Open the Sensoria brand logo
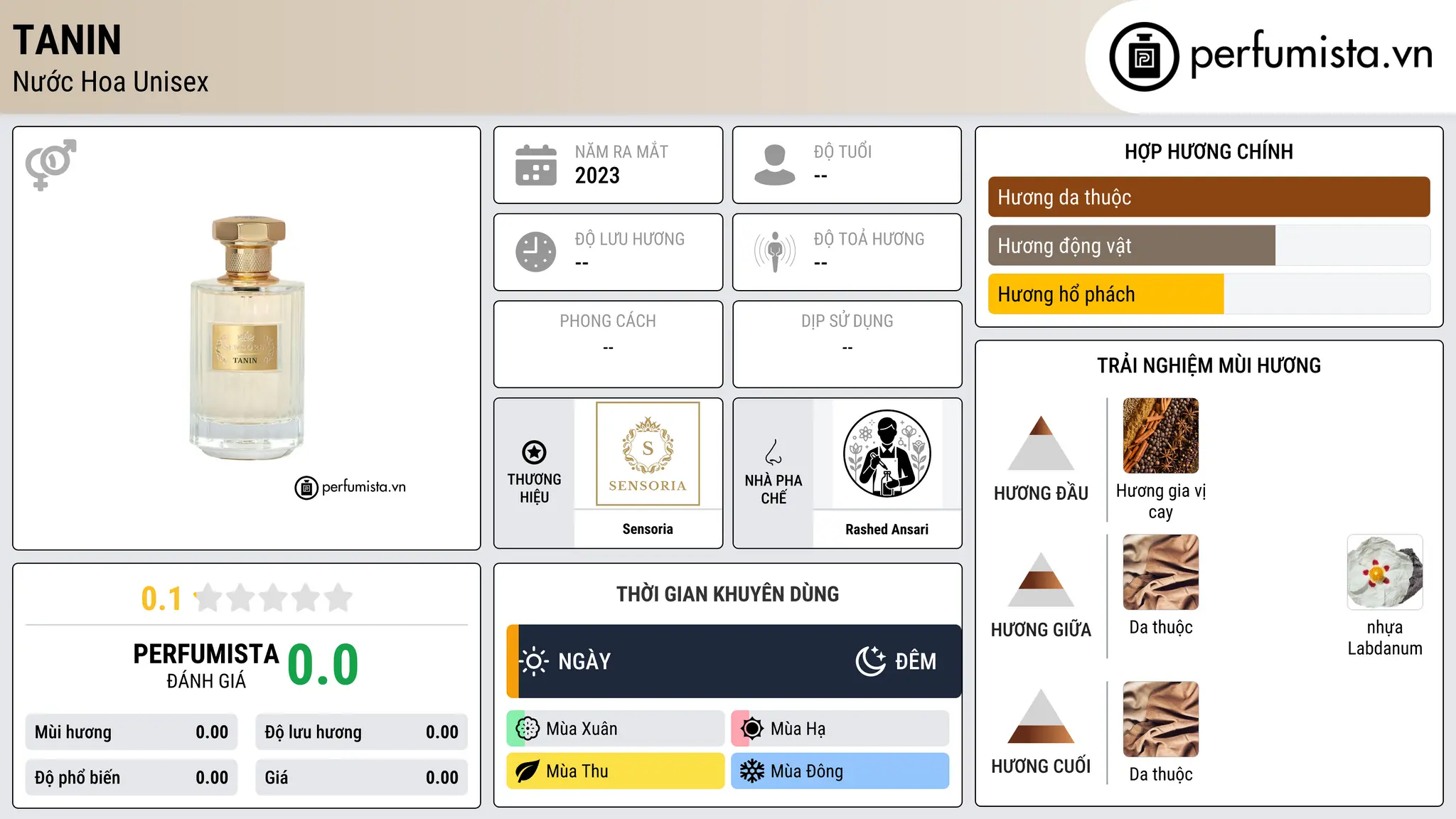 click(x=648, y=454)
